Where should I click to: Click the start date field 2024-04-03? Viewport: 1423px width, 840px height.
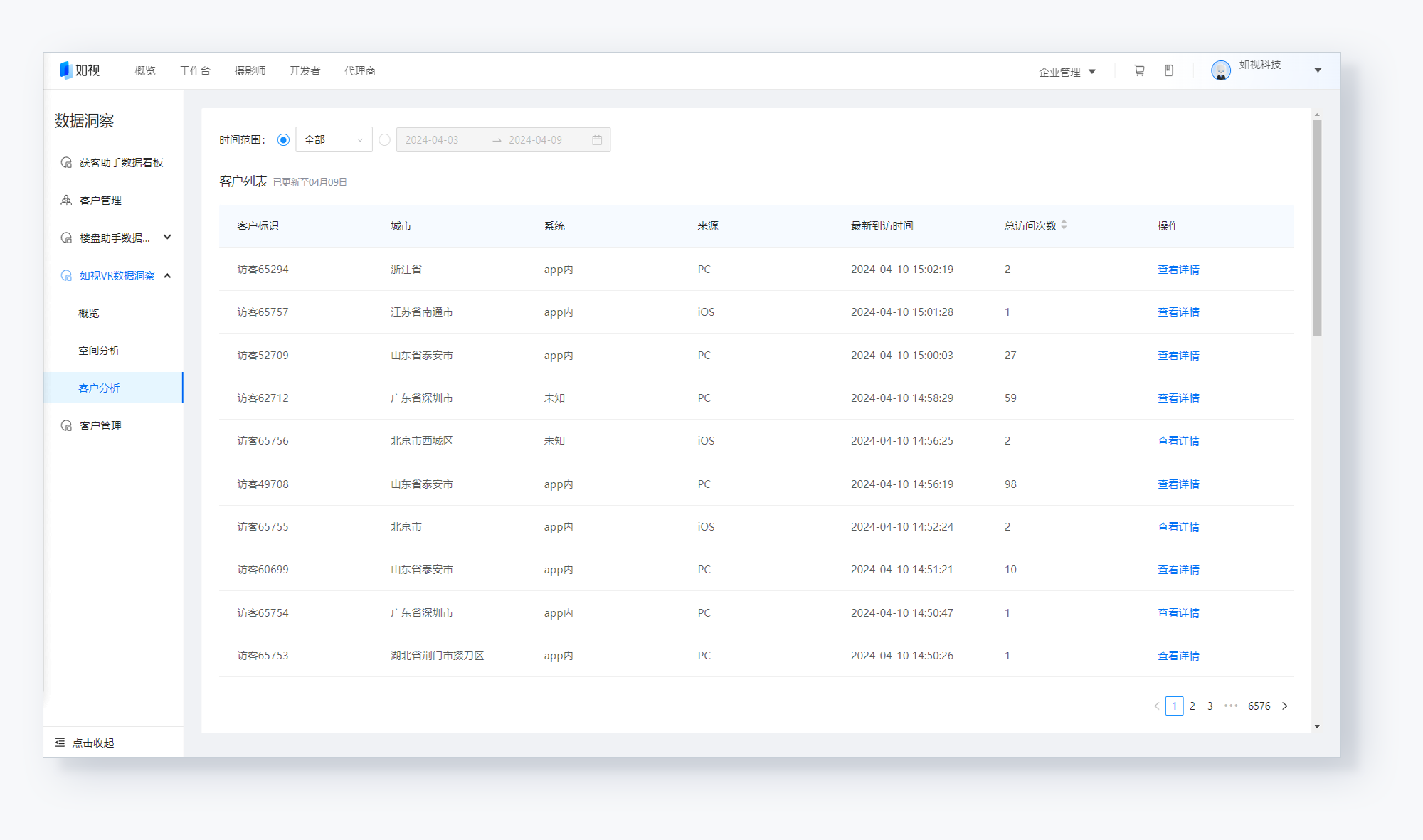click(x=433, y=140)
